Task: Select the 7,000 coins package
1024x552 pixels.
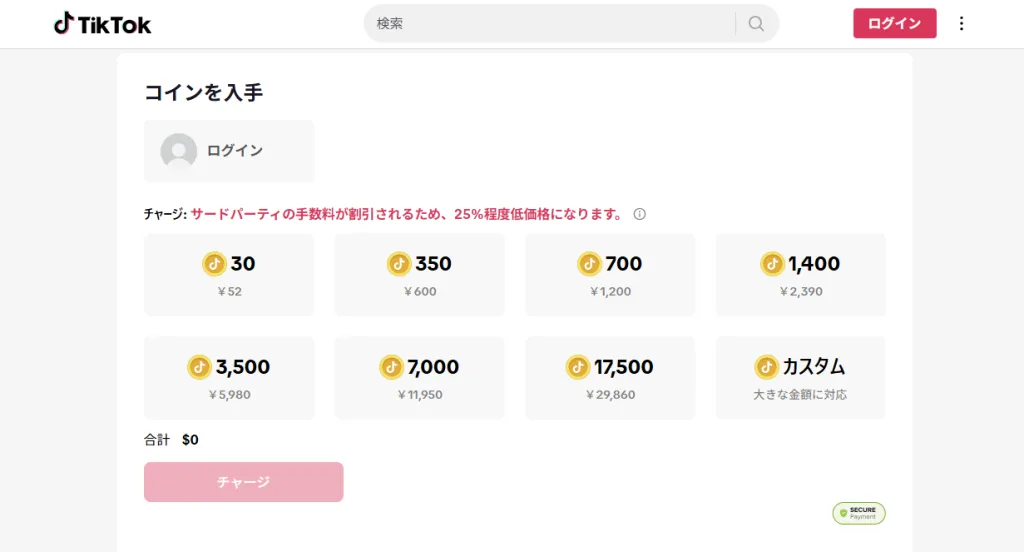Action: [419, 378]
